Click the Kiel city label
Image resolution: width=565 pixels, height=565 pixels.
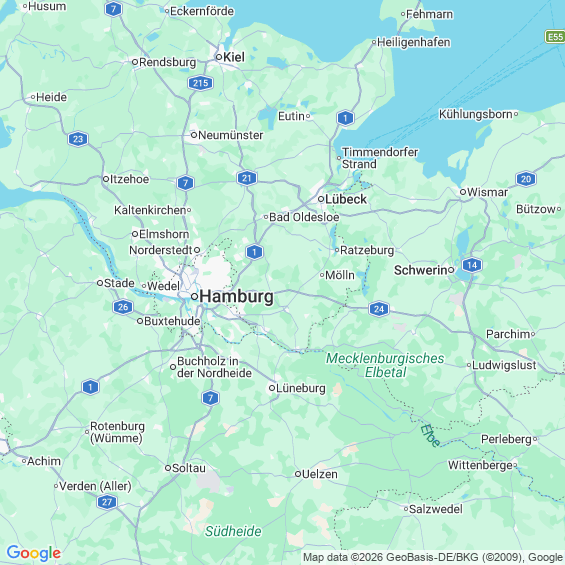coord(234,57)
